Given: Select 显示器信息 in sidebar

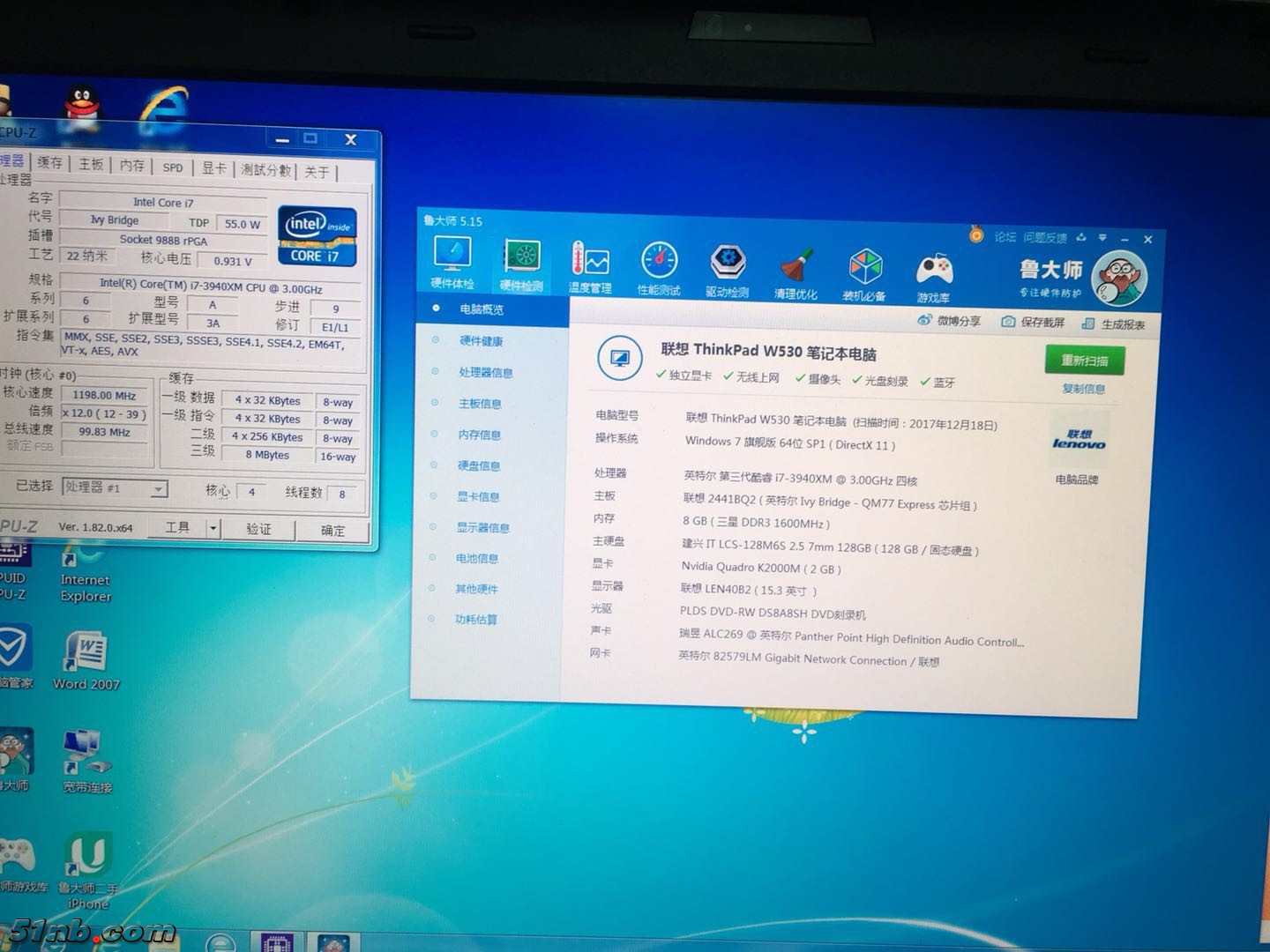Looking at the screenshot, I should tap(483, 527).
